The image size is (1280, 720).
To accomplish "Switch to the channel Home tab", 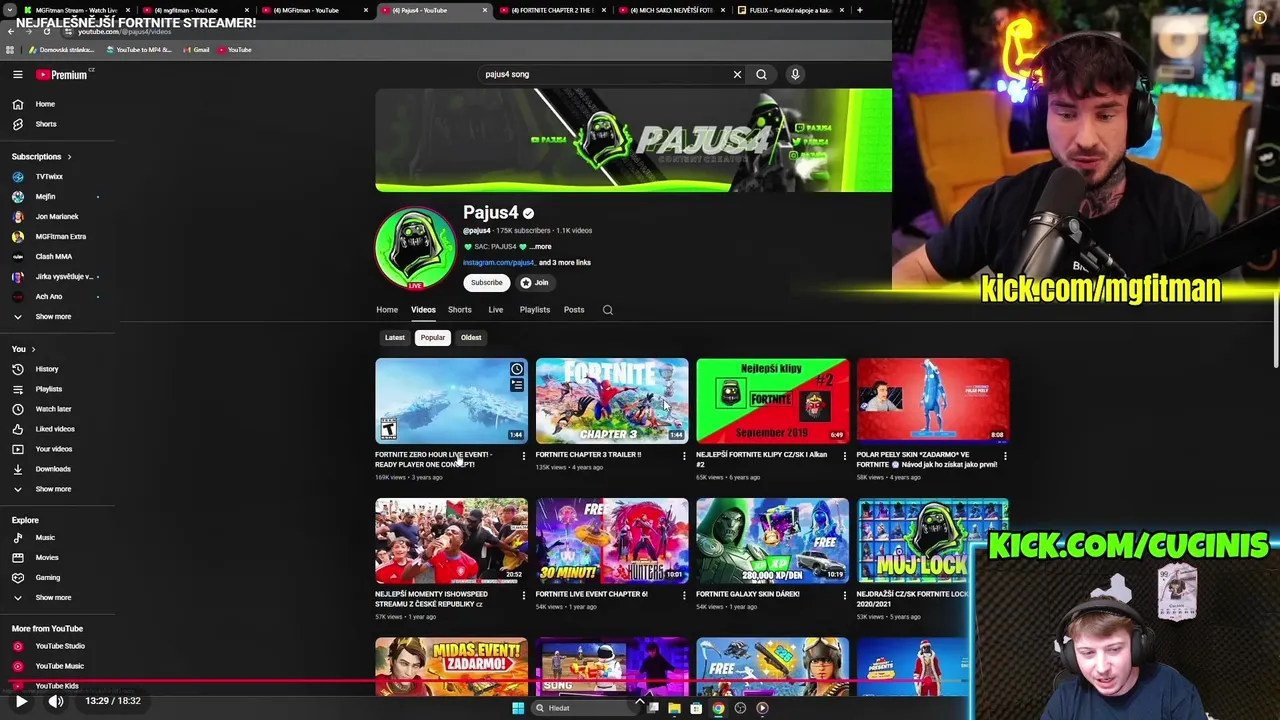I will pos(387,310).
